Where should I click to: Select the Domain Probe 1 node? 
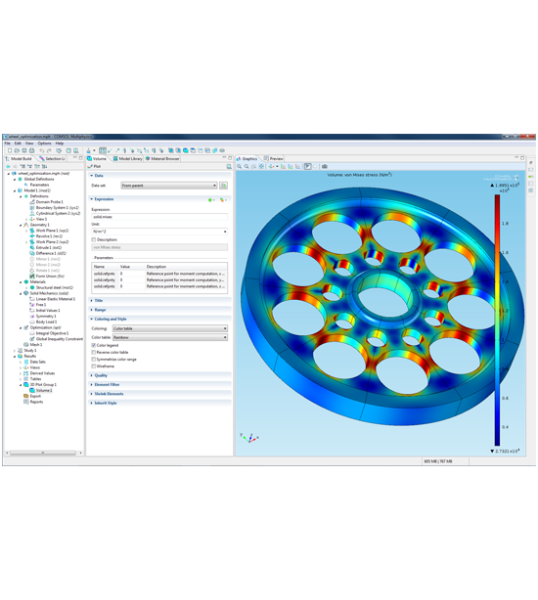pyautogui.click(x=49, y=202)
